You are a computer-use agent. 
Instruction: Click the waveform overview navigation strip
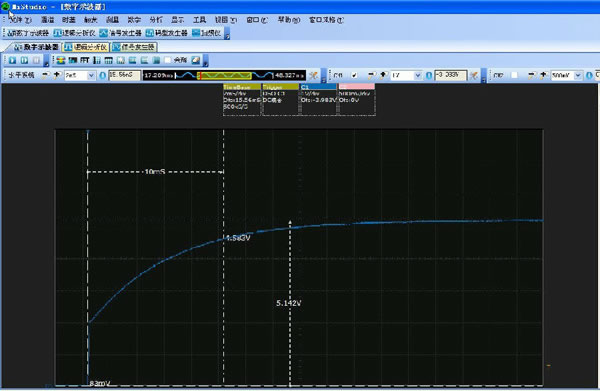(x=224, y=75)
